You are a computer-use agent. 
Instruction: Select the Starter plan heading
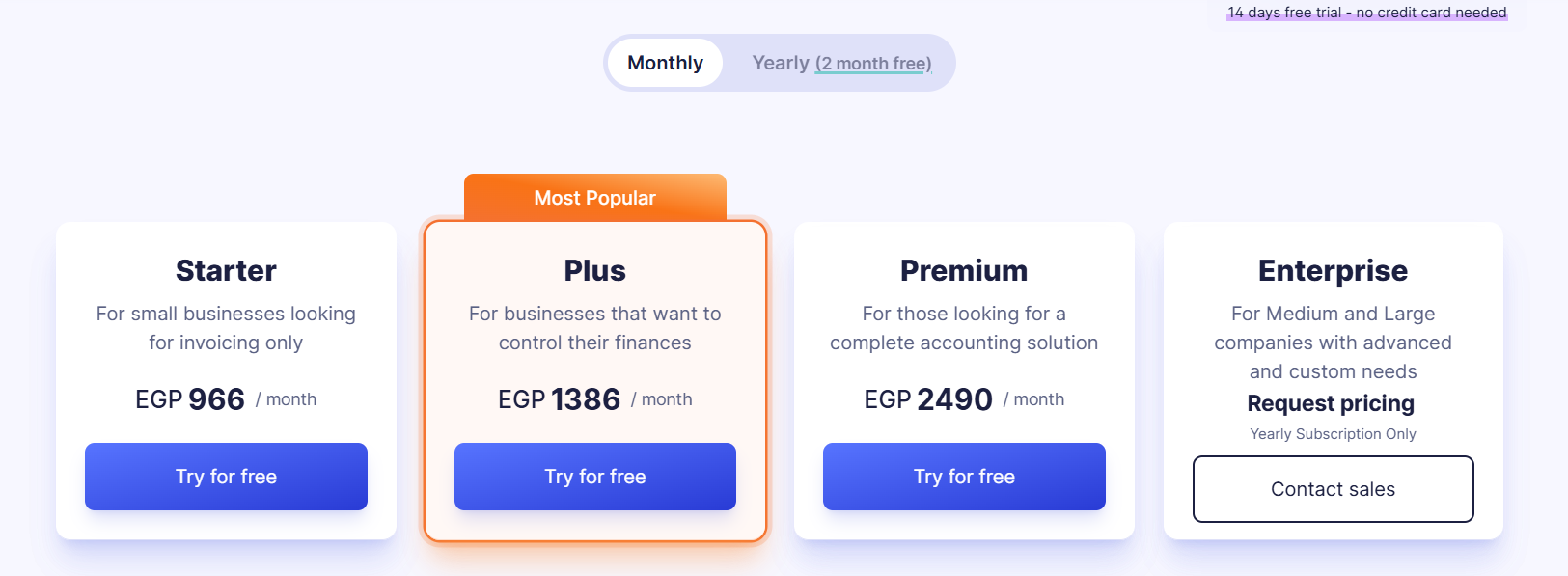[226, 271]
